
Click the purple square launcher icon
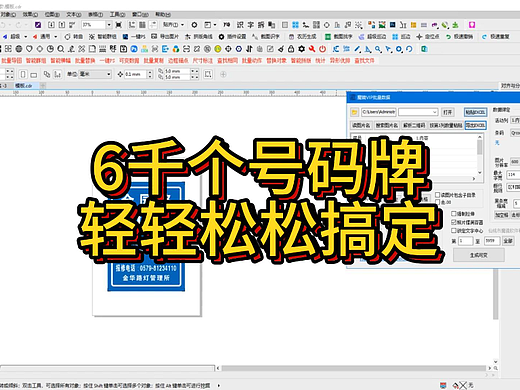38,25
